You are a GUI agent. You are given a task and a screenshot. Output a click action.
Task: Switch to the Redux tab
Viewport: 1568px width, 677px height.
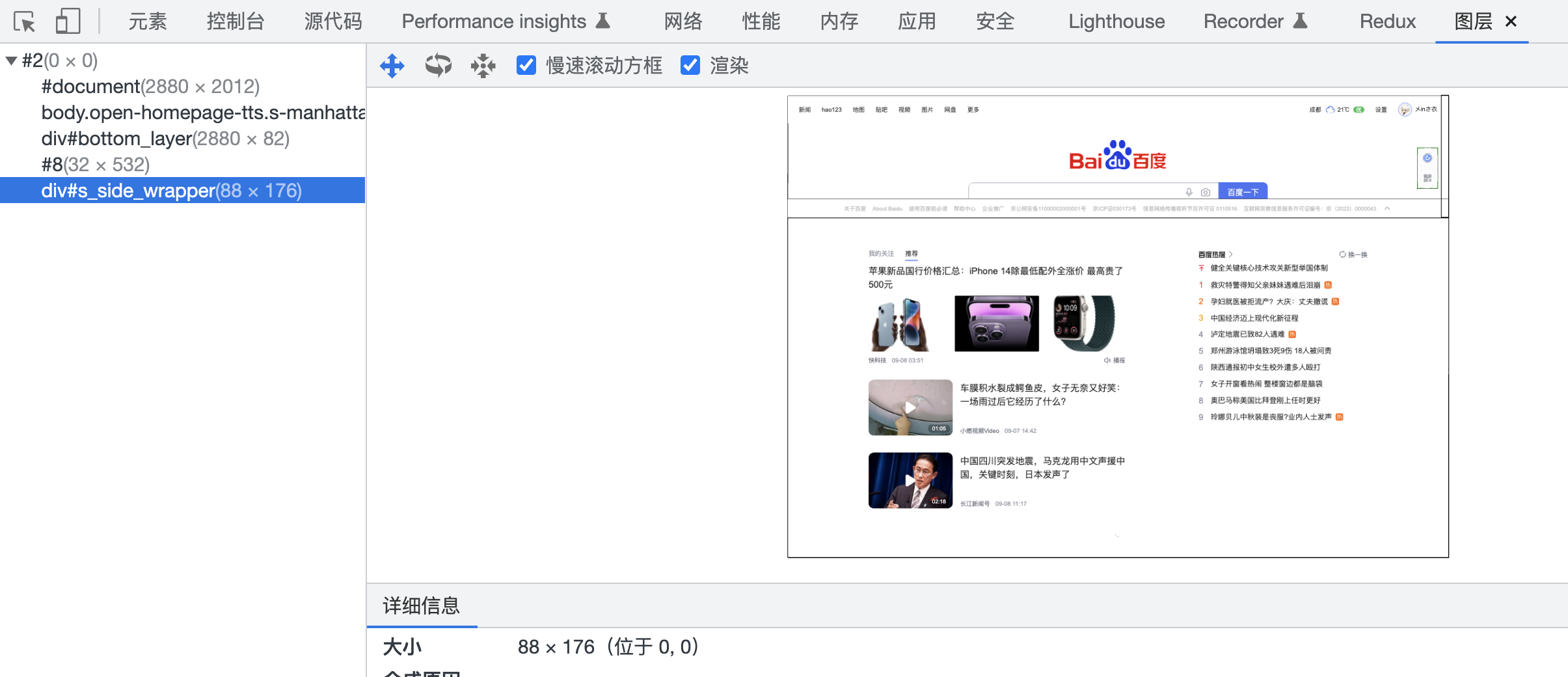(x=1386, y=21)
